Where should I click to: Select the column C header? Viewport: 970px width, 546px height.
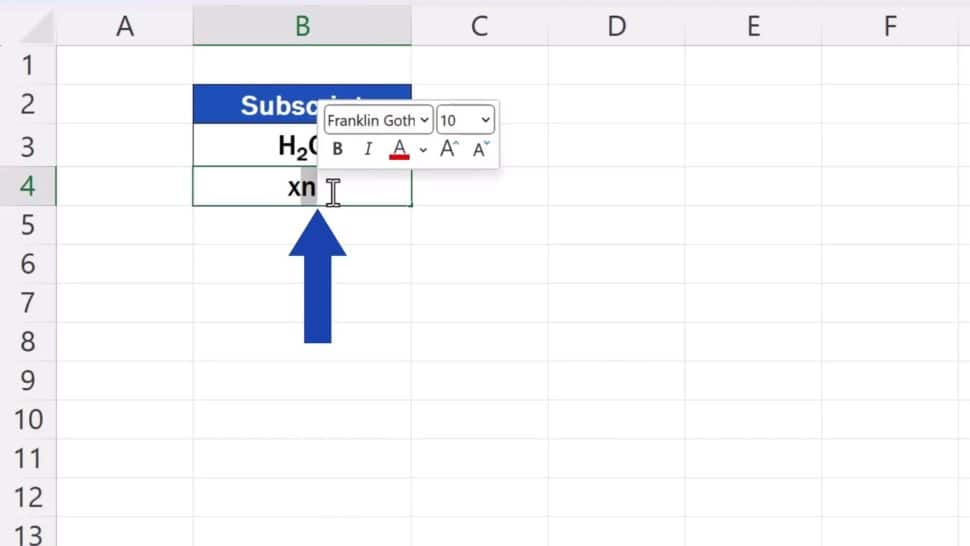point(479,26)
